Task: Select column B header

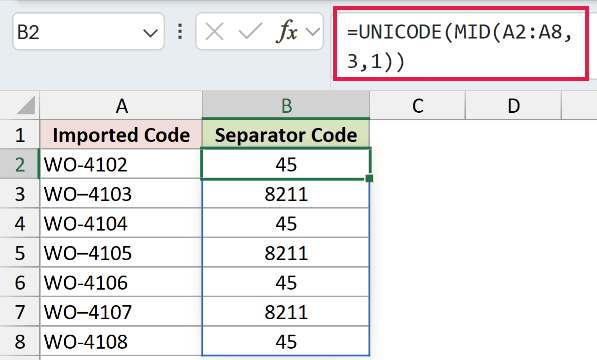Action: pos(286,105)
